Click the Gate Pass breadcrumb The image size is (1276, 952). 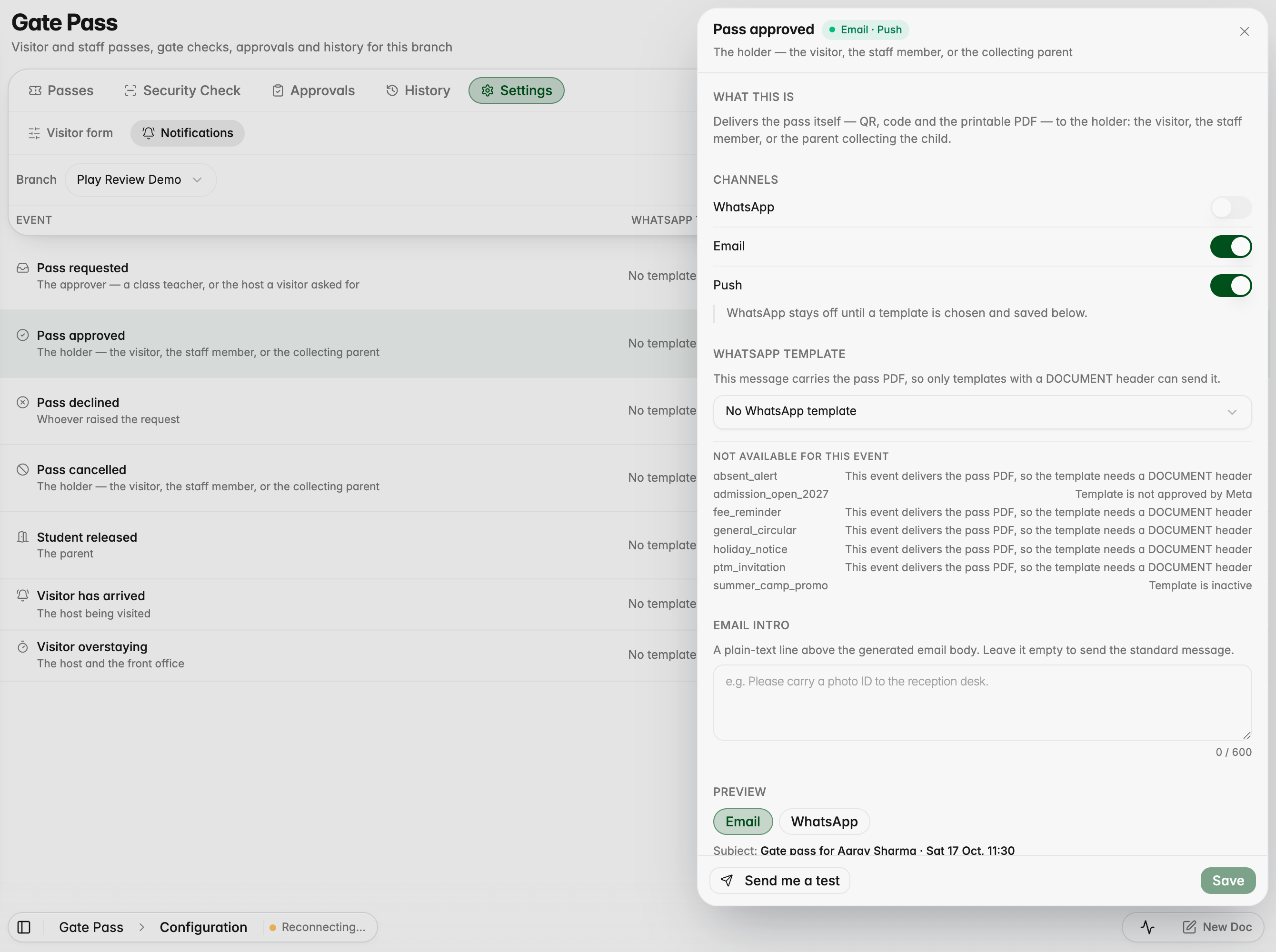(91, 927)
